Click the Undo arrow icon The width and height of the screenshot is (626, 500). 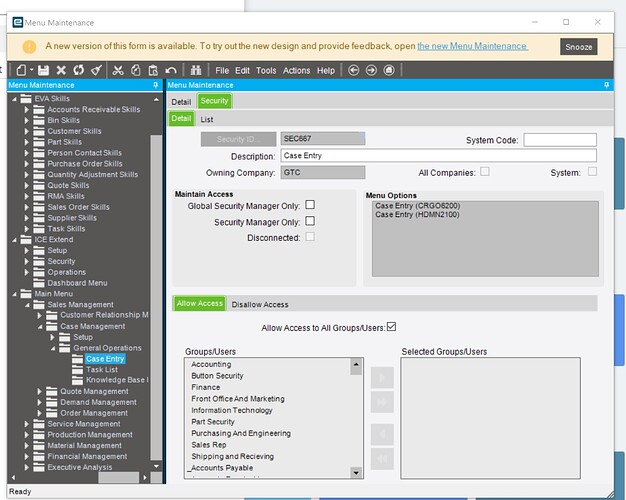[x=171, y=70]
